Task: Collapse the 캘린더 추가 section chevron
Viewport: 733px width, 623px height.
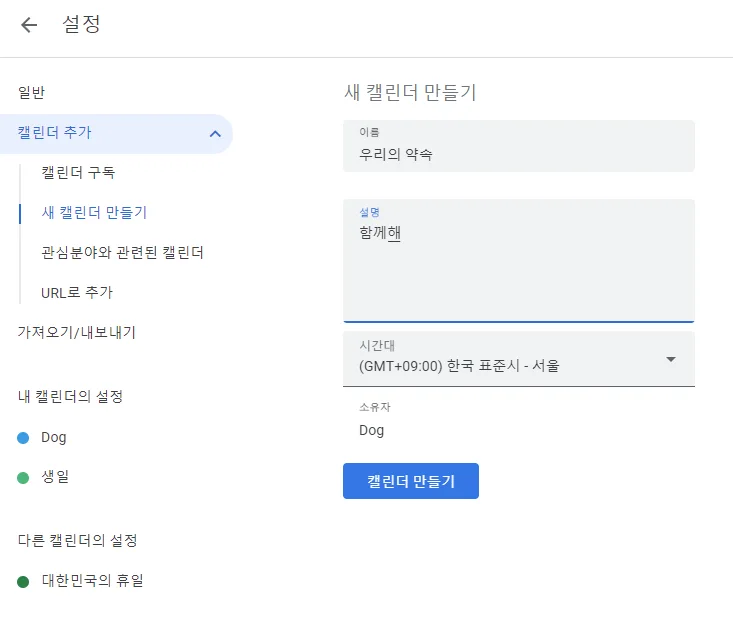Action: click(x=215, y=134)
